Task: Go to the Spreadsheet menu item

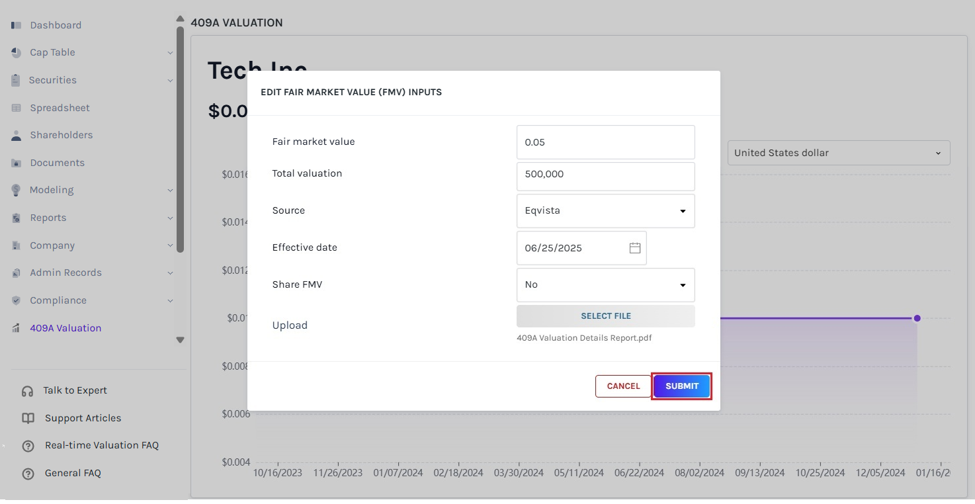Action: point(60,108)
